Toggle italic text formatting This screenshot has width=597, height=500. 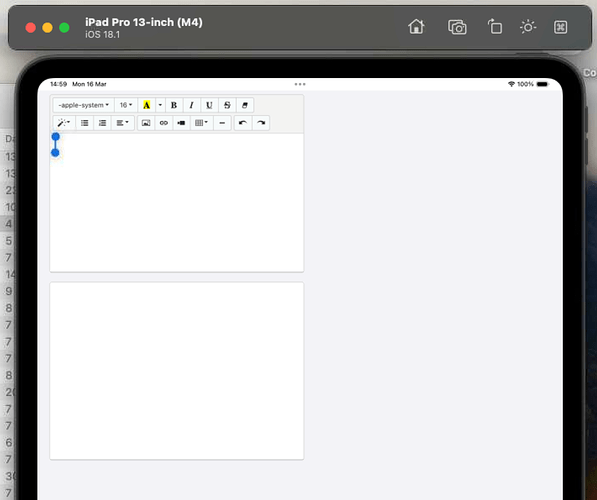tap(192, 105)
